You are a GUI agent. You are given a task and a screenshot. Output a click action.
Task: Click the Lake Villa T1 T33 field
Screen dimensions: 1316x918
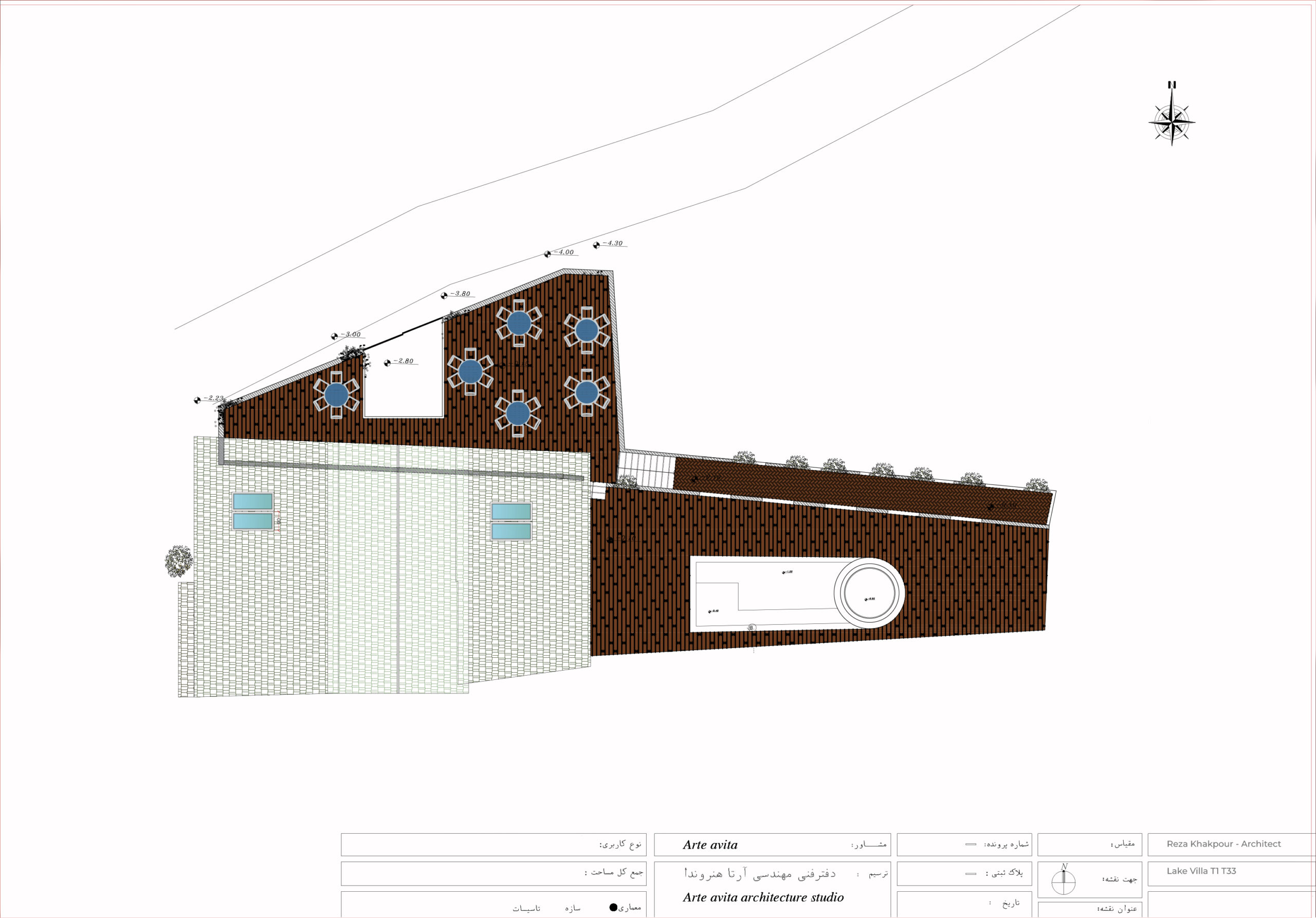coord(1201,871)
